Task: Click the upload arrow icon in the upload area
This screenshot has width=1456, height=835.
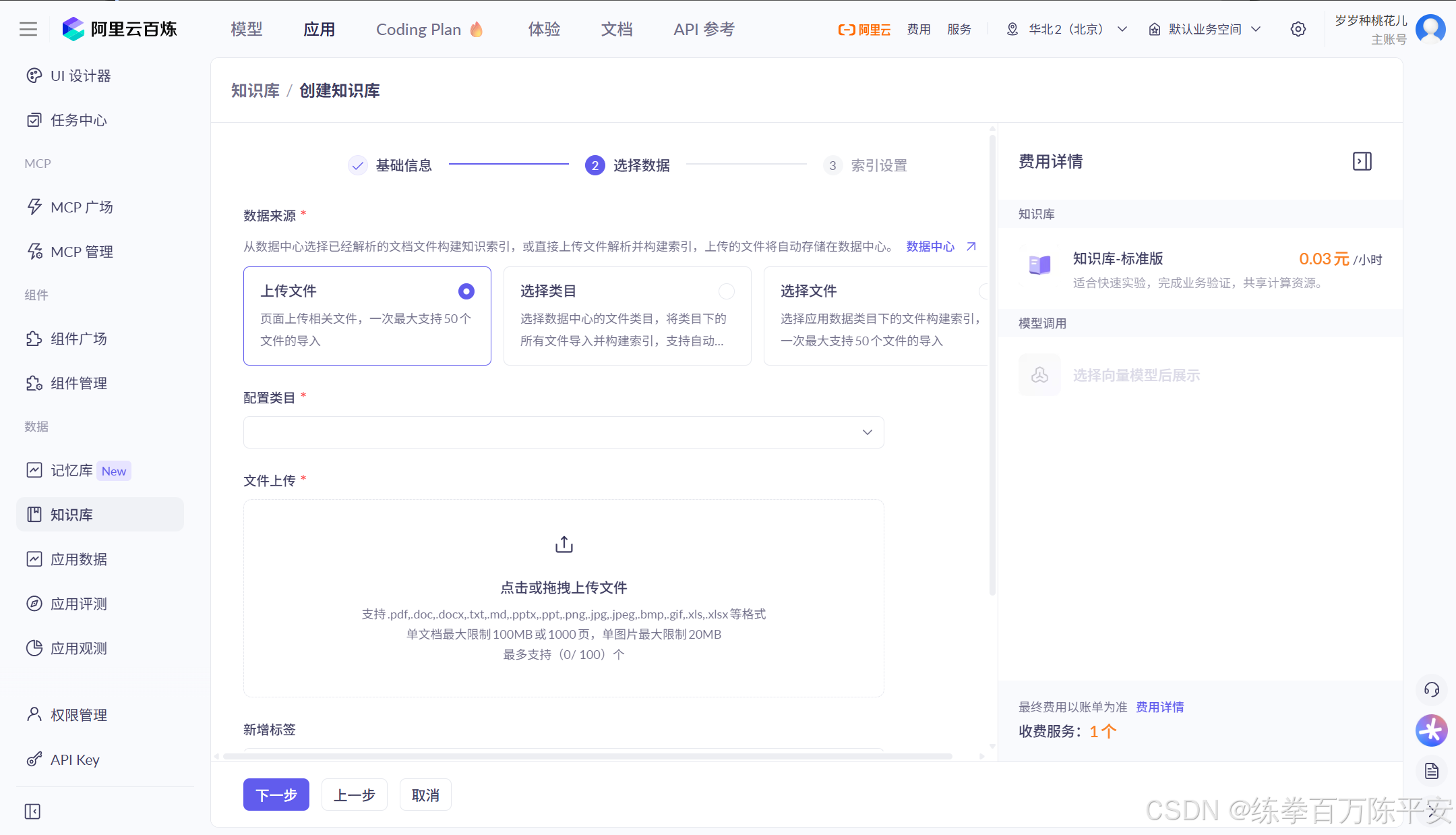Action: tap(564, 544)
